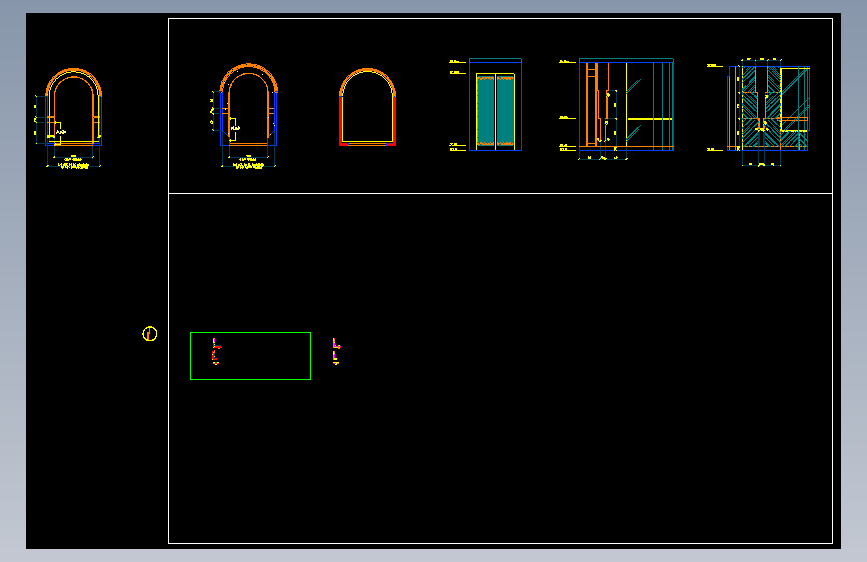This screenshot has height=562, width=867.
Task: Click the green rectangle outline
Action: 250,356
